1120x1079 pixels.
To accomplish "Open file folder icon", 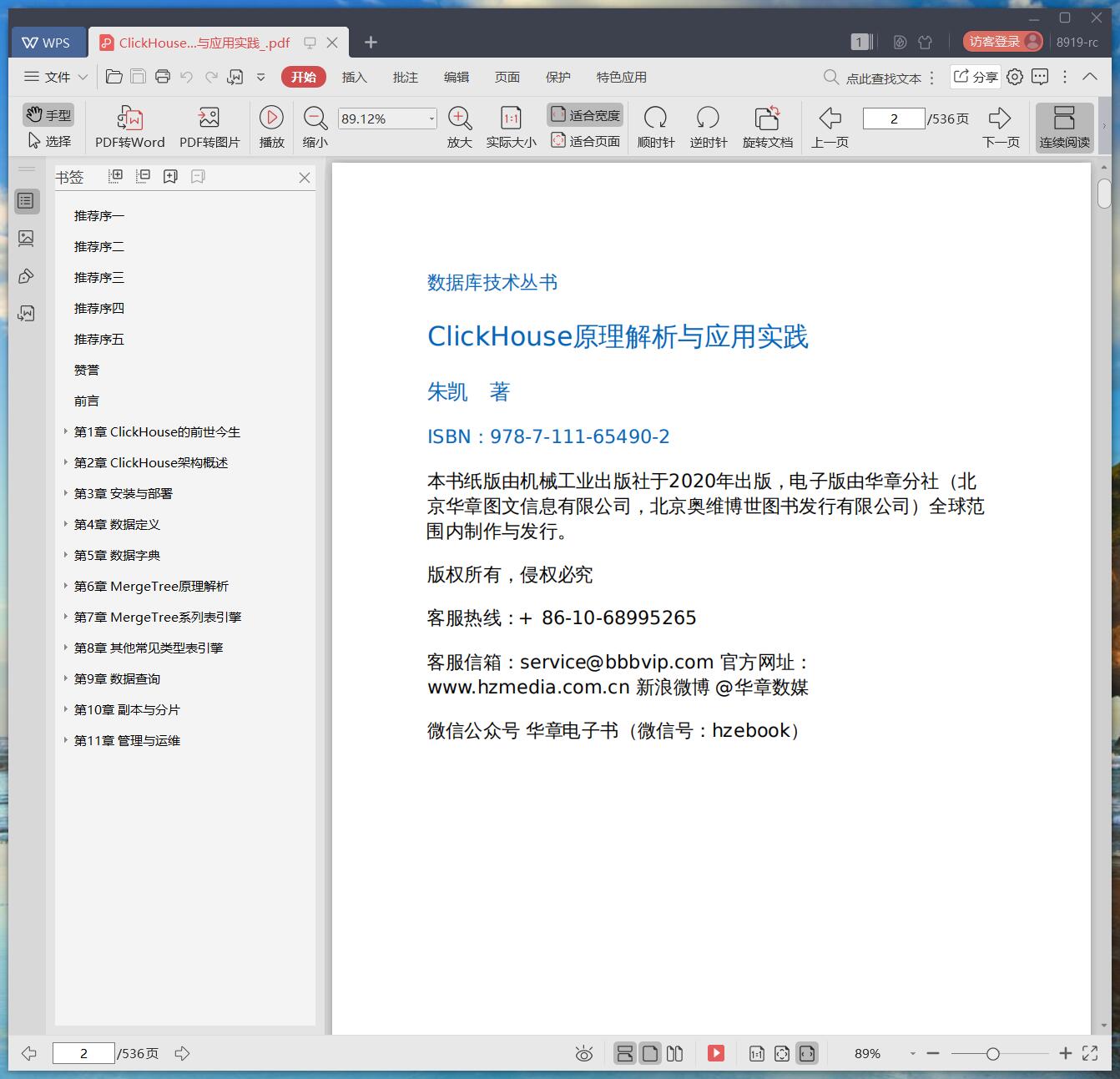I will (114, 77).
